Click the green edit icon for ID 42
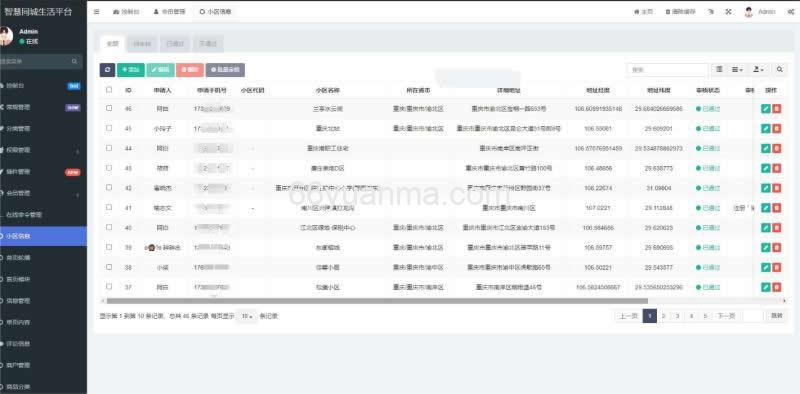Viewport: 800px width, 394px height. point(765,188)
